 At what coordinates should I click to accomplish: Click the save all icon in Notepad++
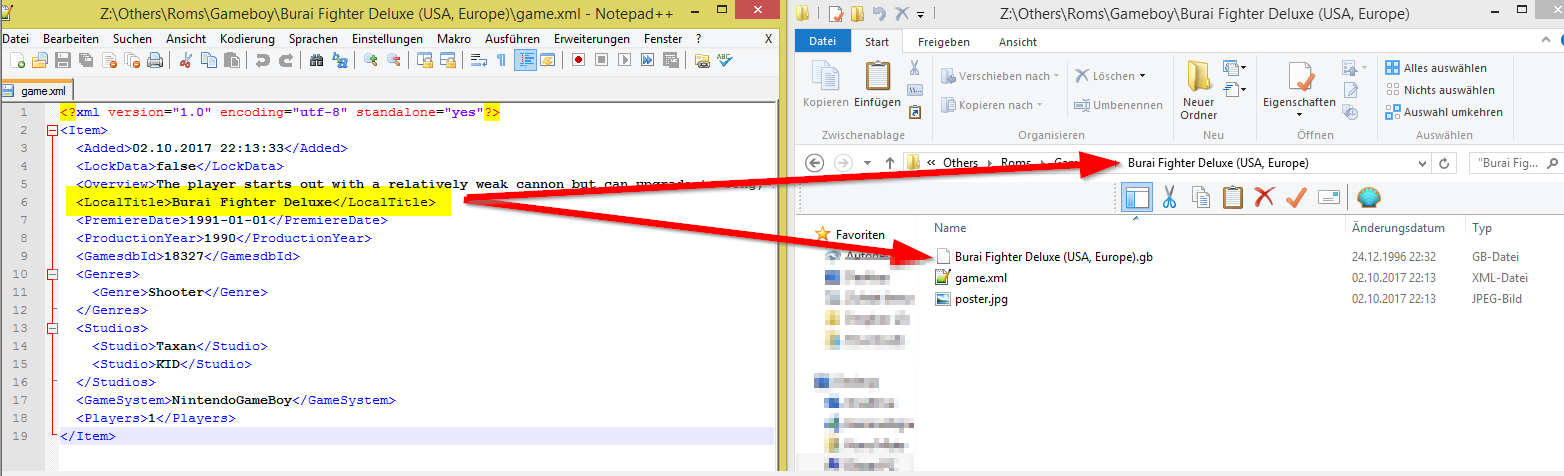click(86, 60)
